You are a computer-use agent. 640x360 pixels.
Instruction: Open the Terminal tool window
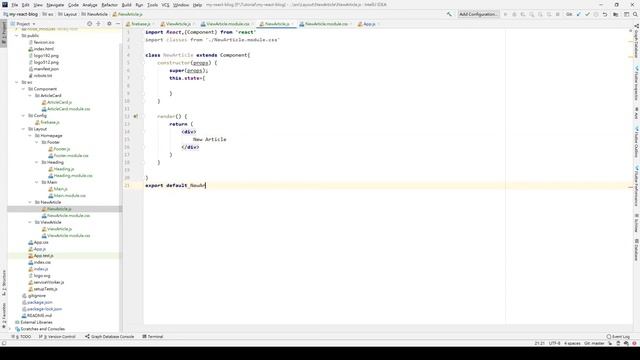(153, 337)
